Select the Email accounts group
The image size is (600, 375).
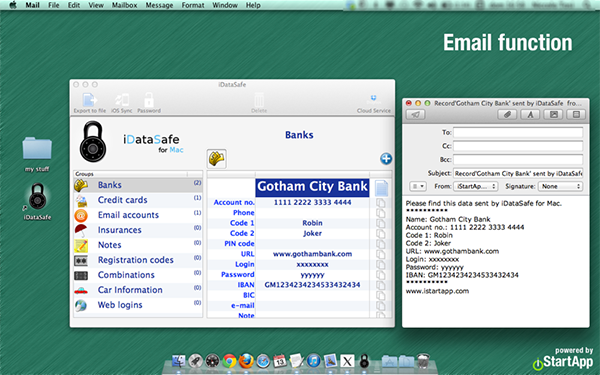click(x=138, y=215)
